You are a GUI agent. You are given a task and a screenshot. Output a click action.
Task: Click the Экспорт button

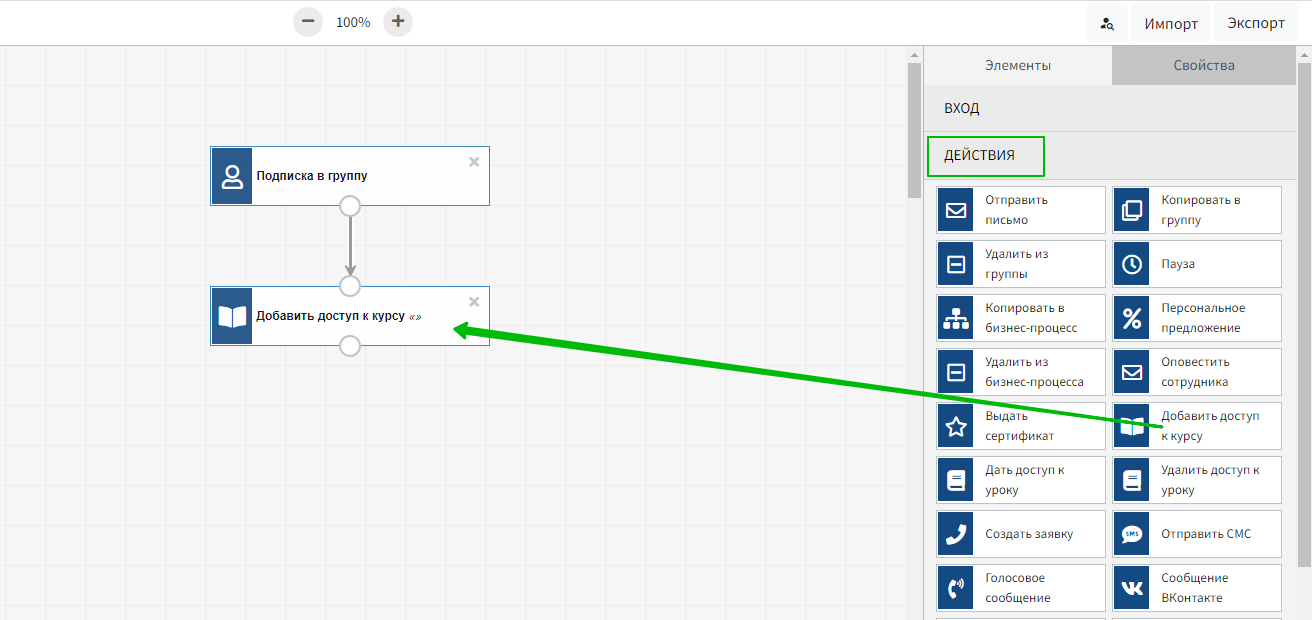[x=1255, y=23]
